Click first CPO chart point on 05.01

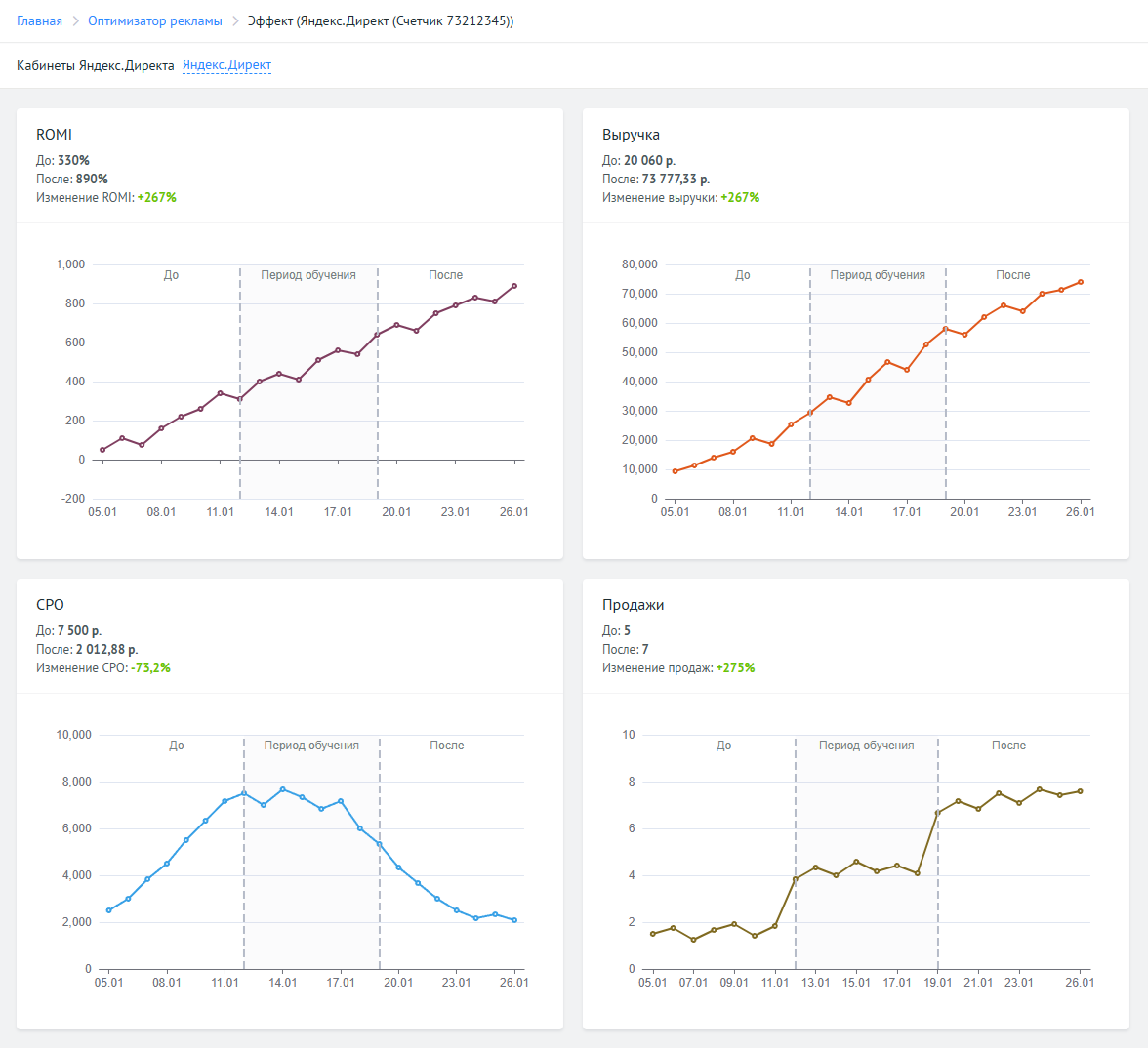click(x=109, y=910)
